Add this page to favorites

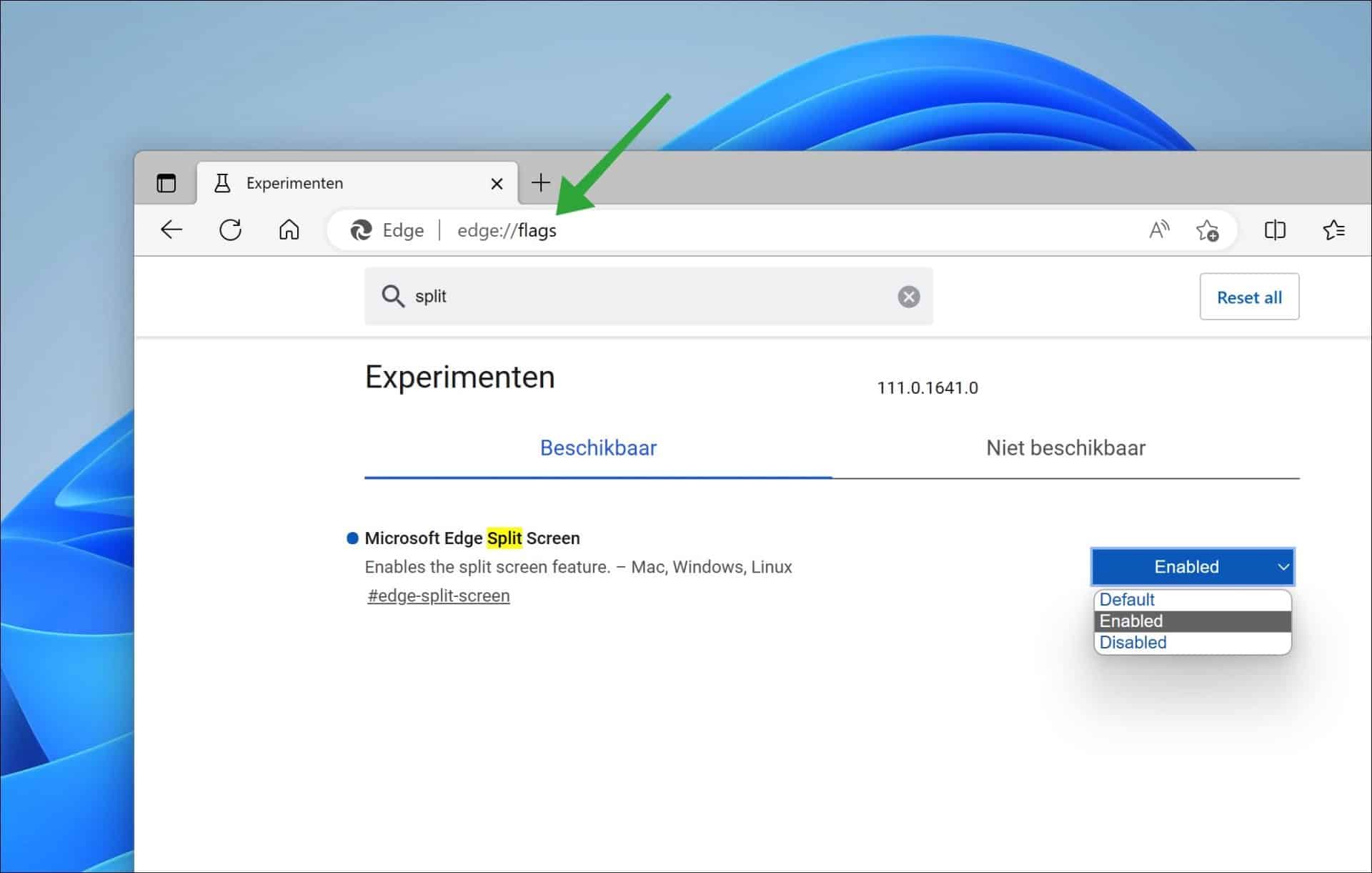1208,230
